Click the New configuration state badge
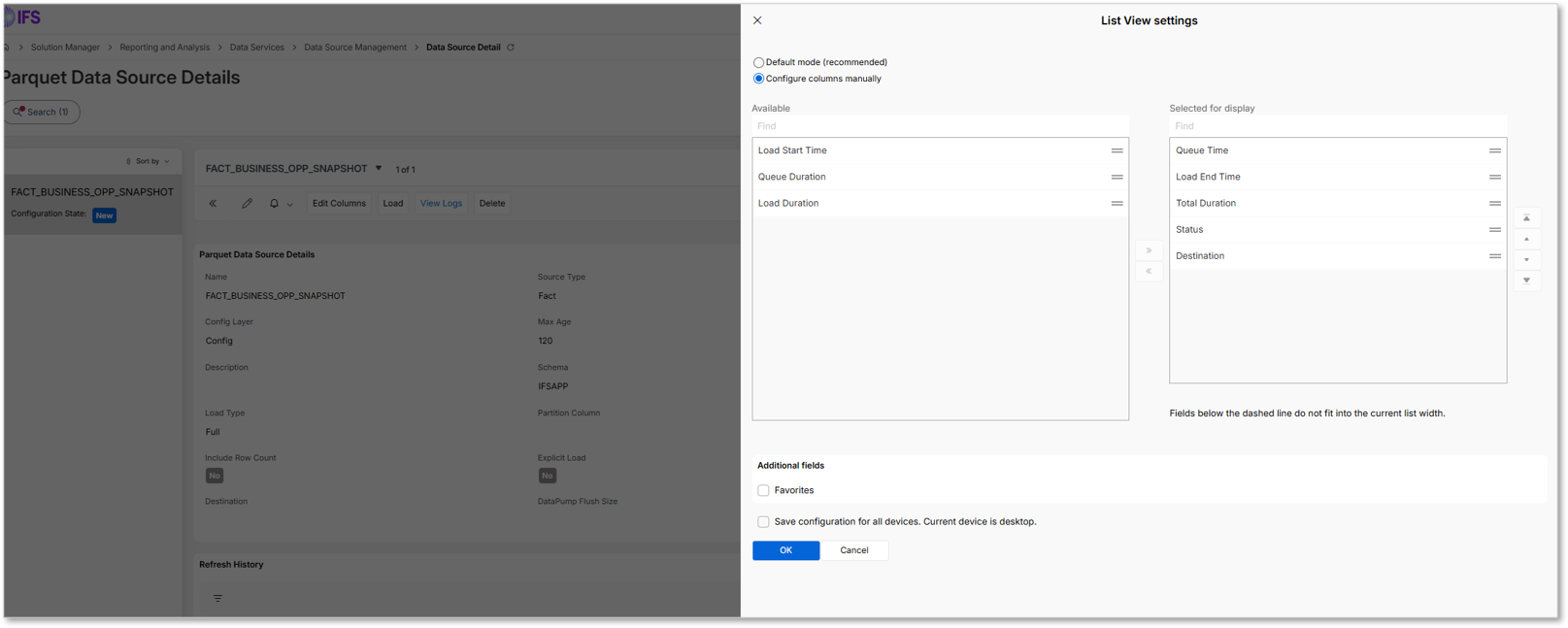Image resolution: width=1568 pixels, height=628 pixels. click(104, 215)
